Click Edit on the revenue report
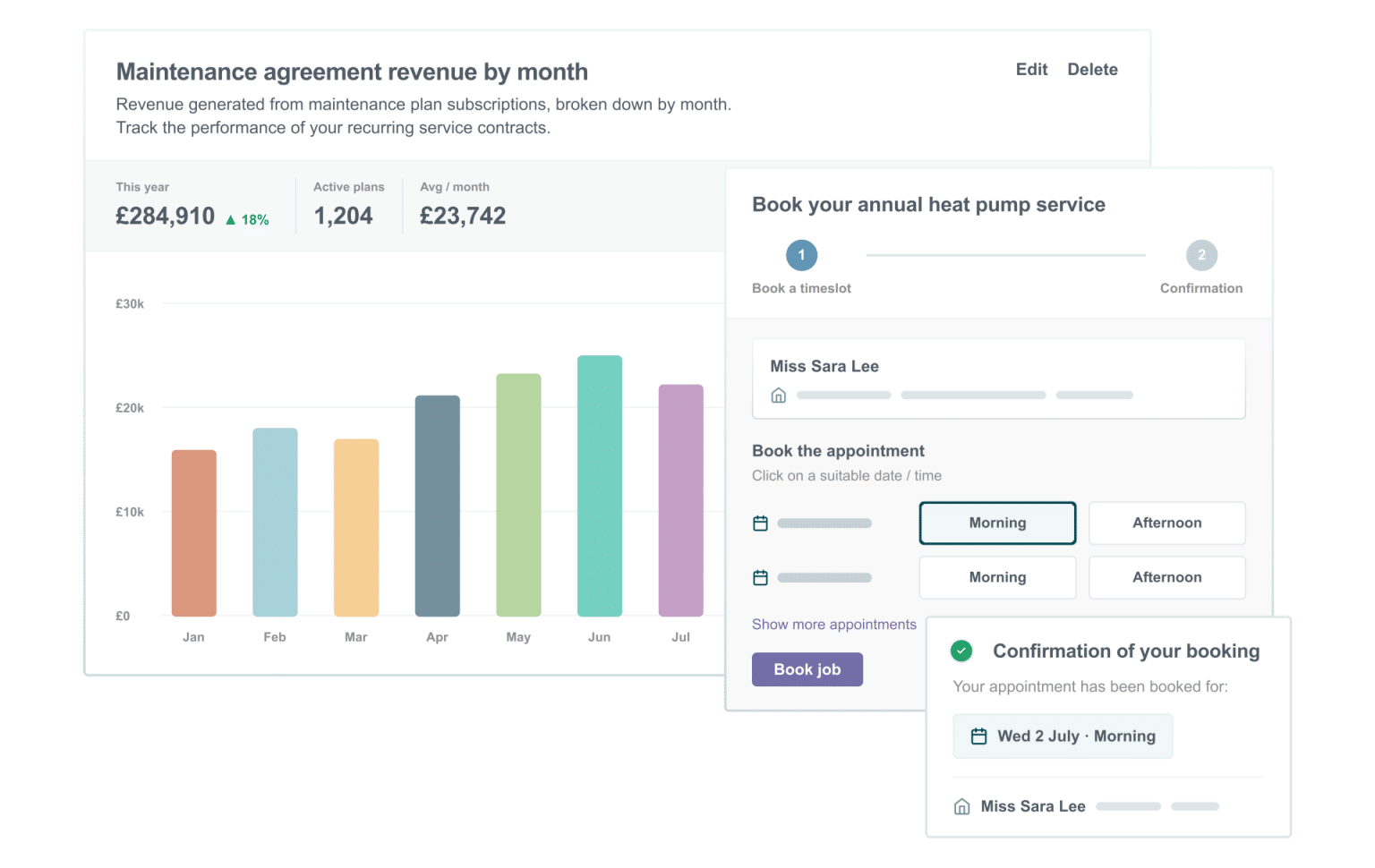This screenshot has height=868, width=1375. point(1031,70)
